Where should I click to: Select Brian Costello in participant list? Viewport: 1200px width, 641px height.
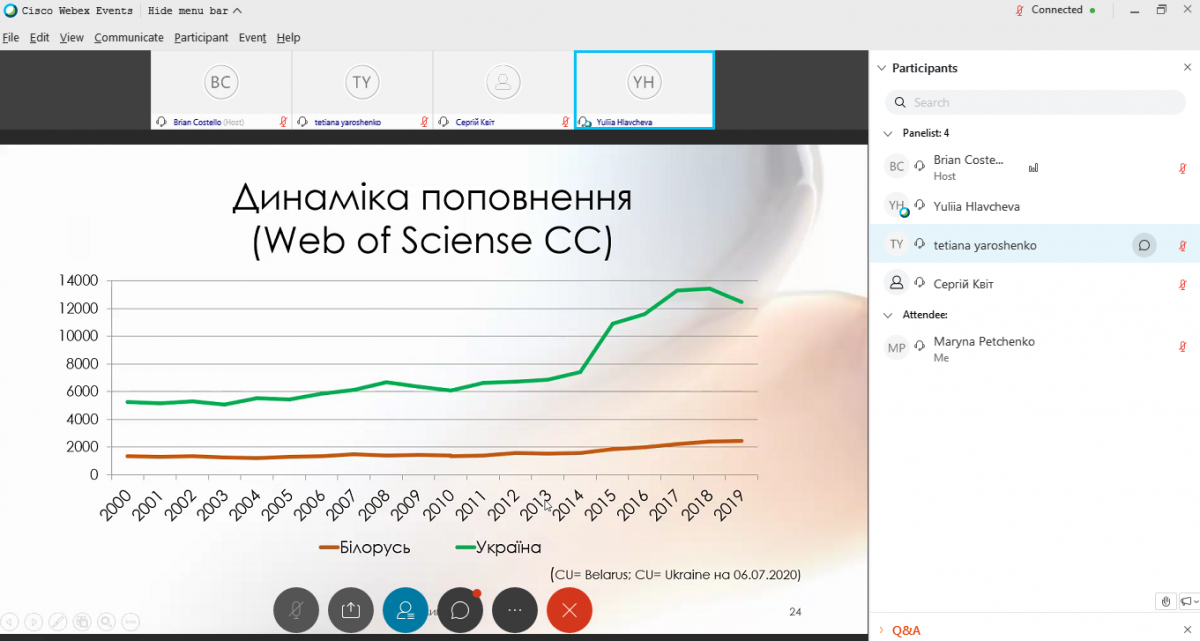(968, 167)
